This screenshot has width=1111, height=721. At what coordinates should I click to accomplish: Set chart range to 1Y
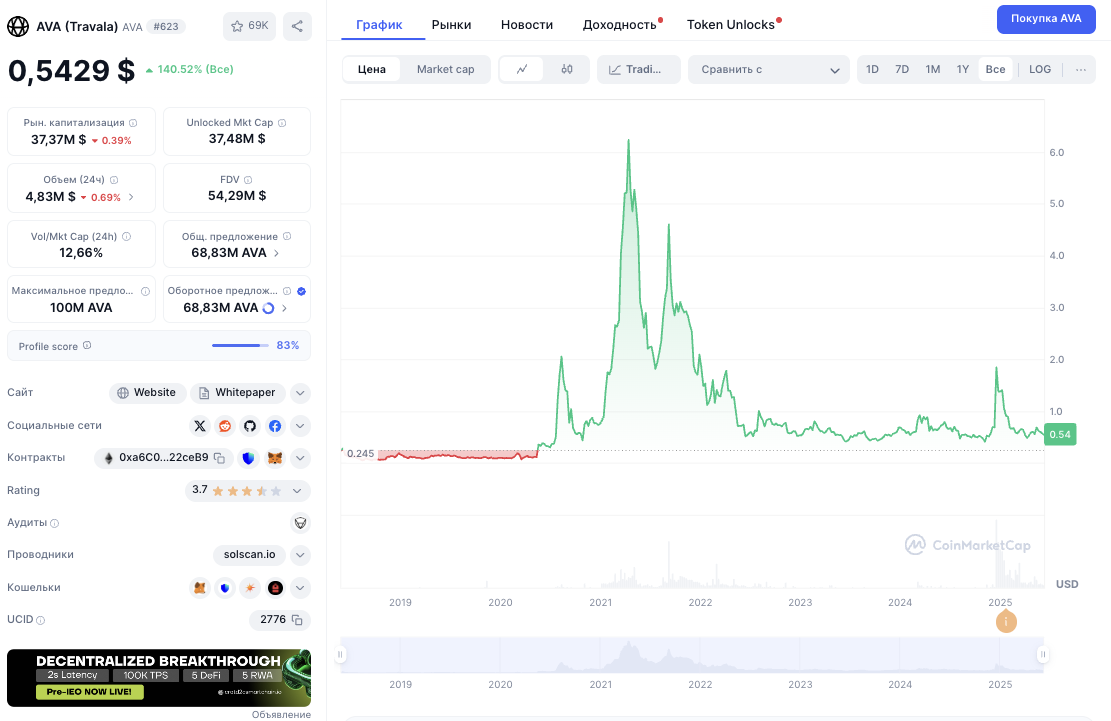pos(962,69)
